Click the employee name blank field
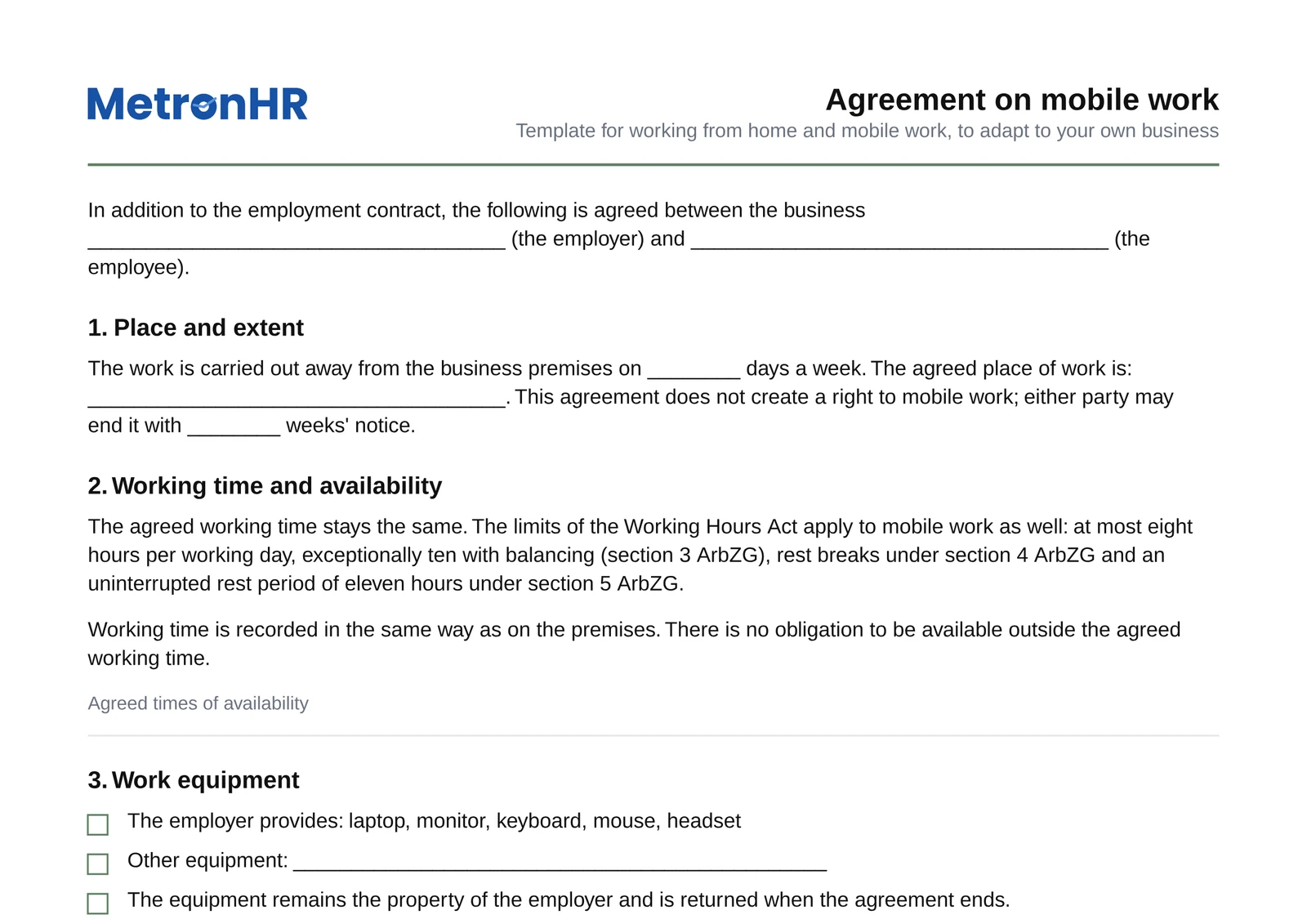 899,239
